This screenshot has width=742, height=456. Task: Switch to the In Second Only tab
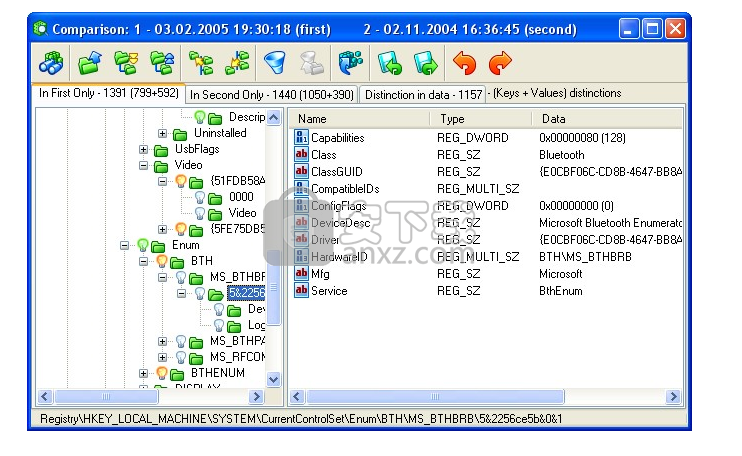point(271,94)
